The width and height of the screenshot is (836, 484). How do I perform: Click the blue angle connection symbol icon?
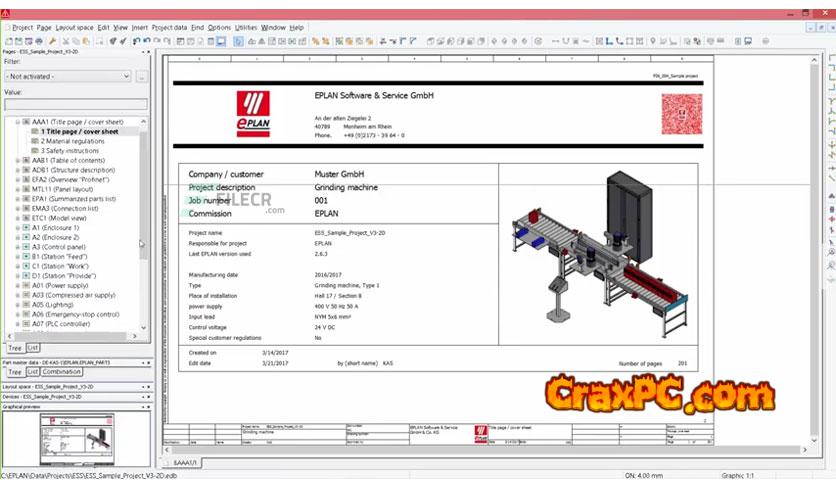pos(608,41)
